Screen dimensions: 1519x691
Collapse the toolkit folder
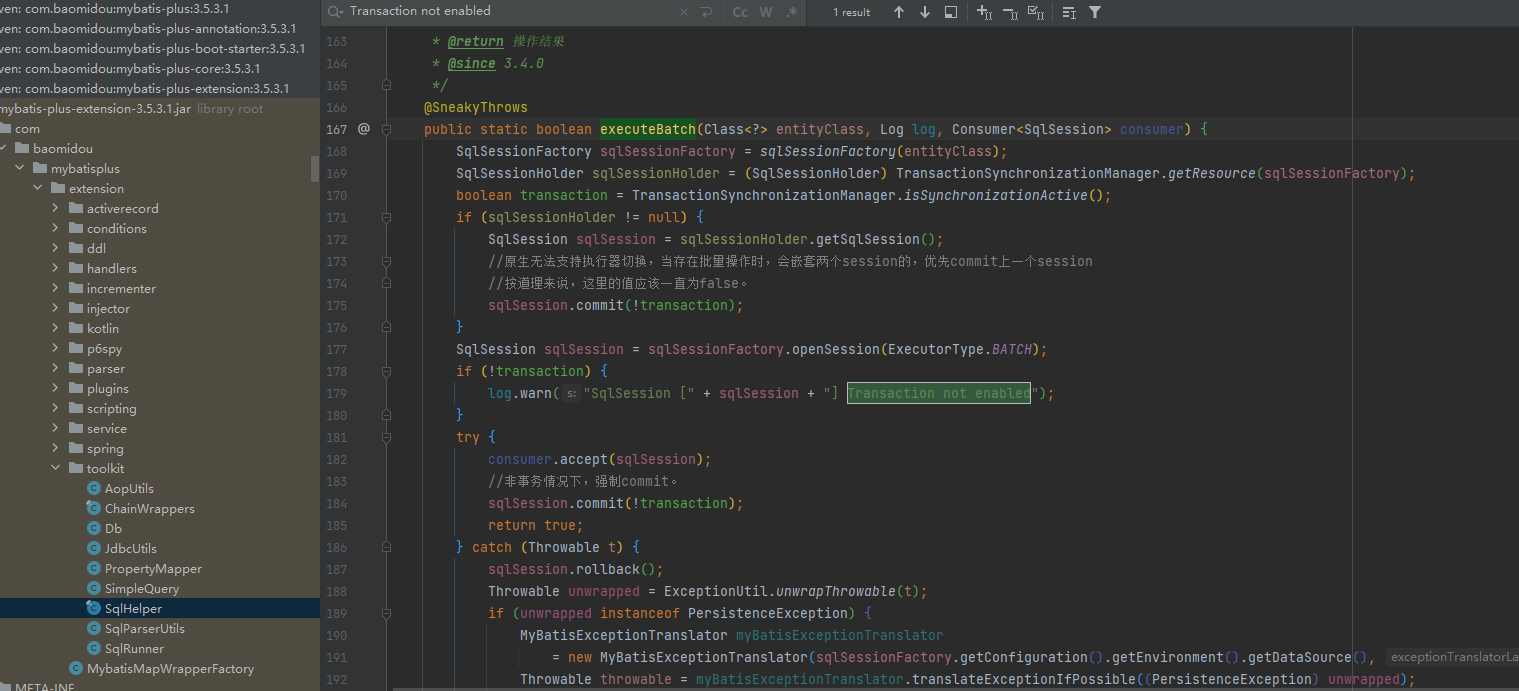coord(56,468)
